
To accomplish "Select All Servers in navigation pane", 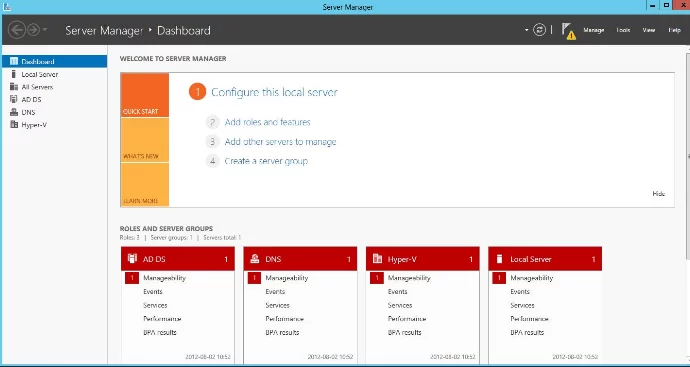I will point(37,87).
